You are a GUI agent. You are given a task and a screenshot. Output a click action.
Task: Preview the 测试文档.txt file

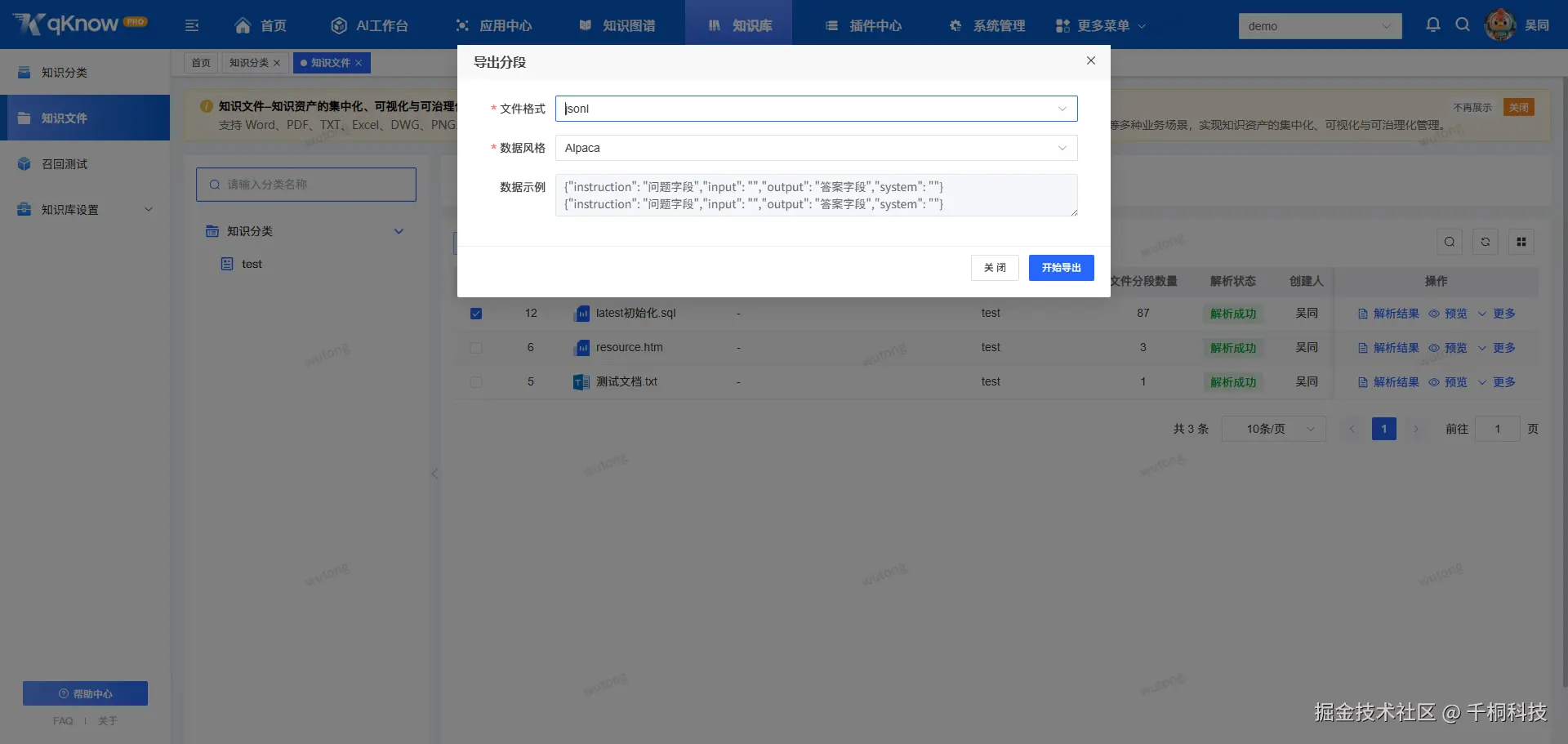[1448, 382]
